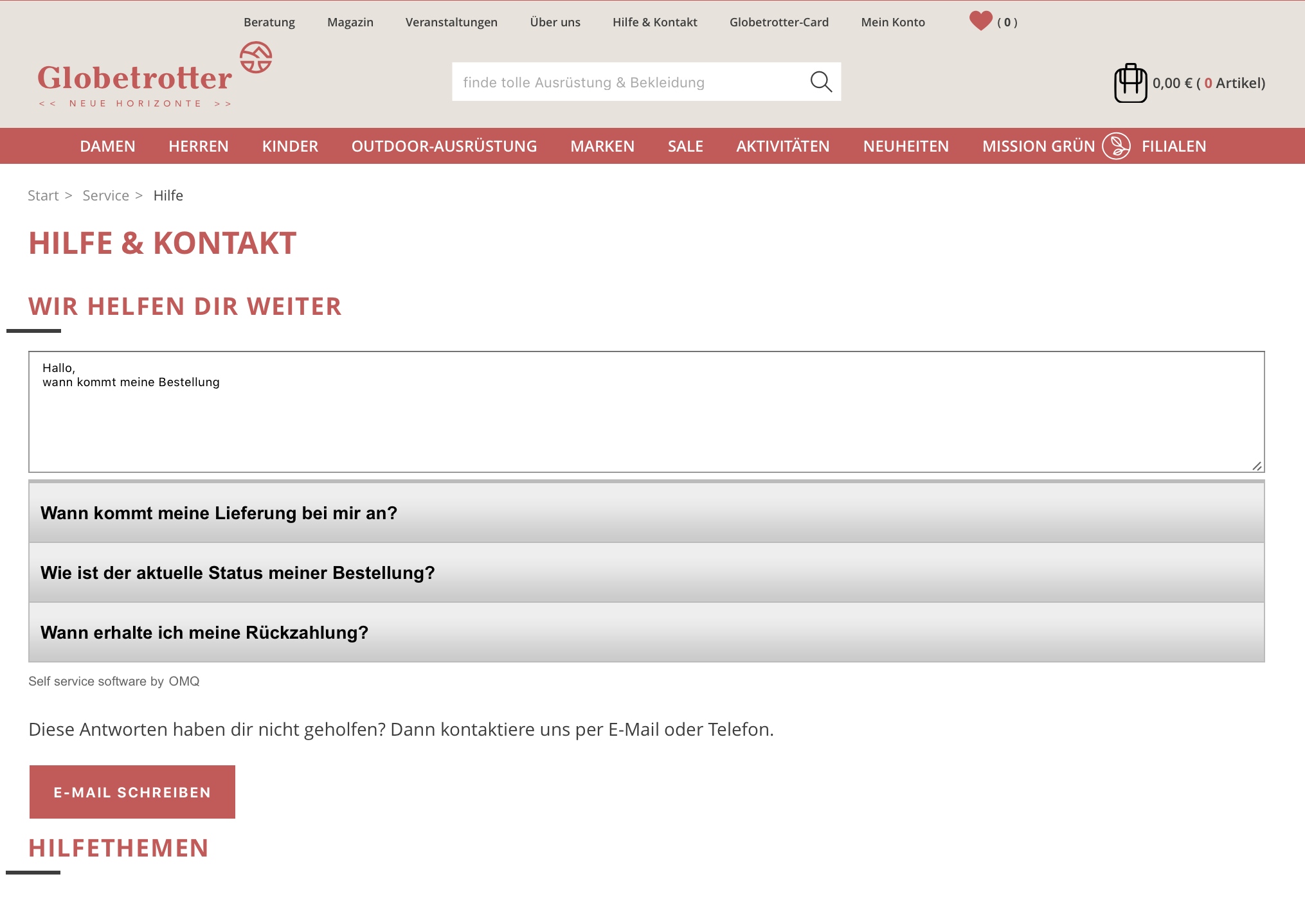
Task: Open Hilfe & Kontakt top link
Action: [655, 22]
